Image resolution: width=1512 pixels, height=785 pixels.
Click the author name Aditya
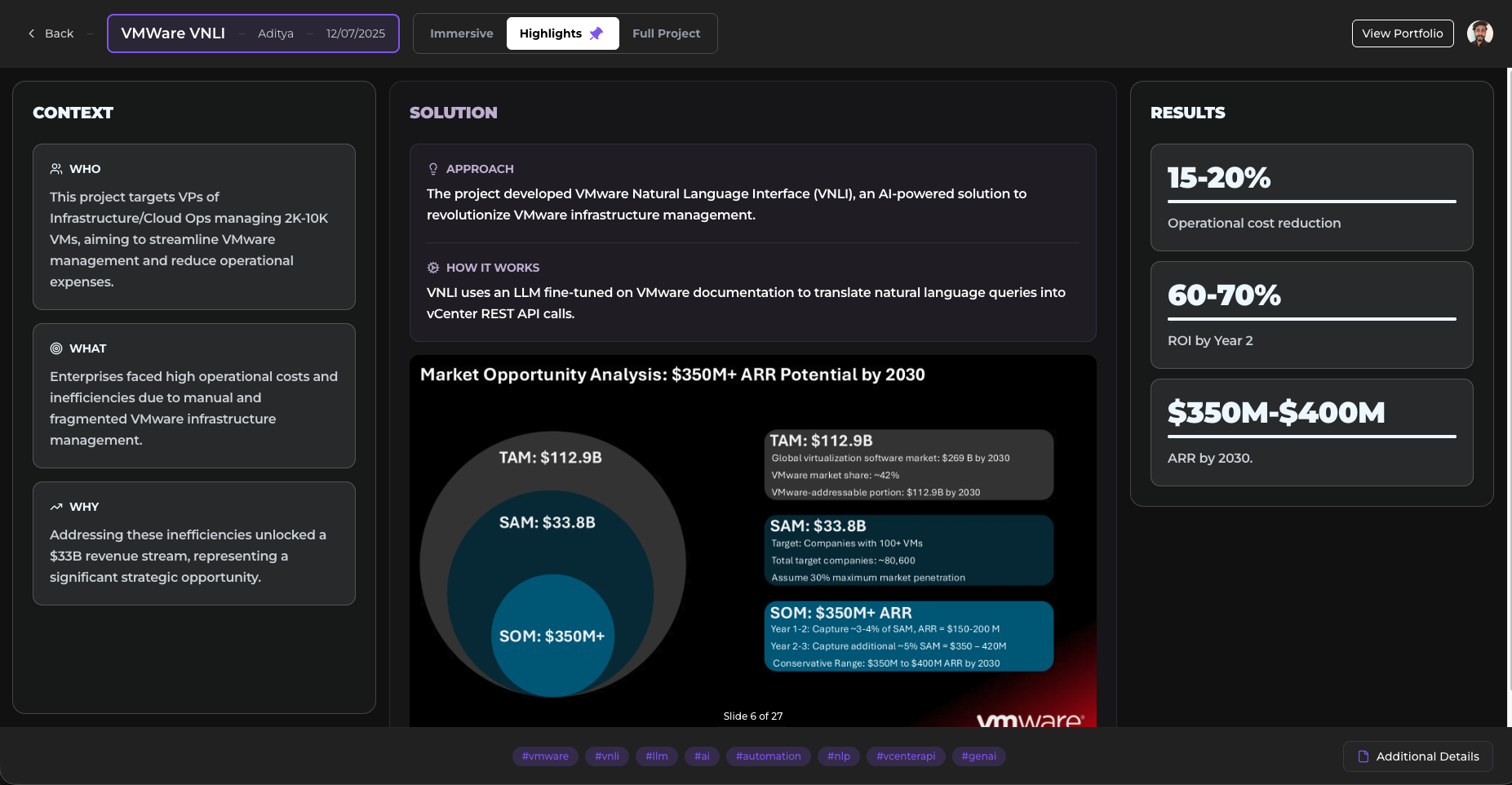(x=276, y=33)
